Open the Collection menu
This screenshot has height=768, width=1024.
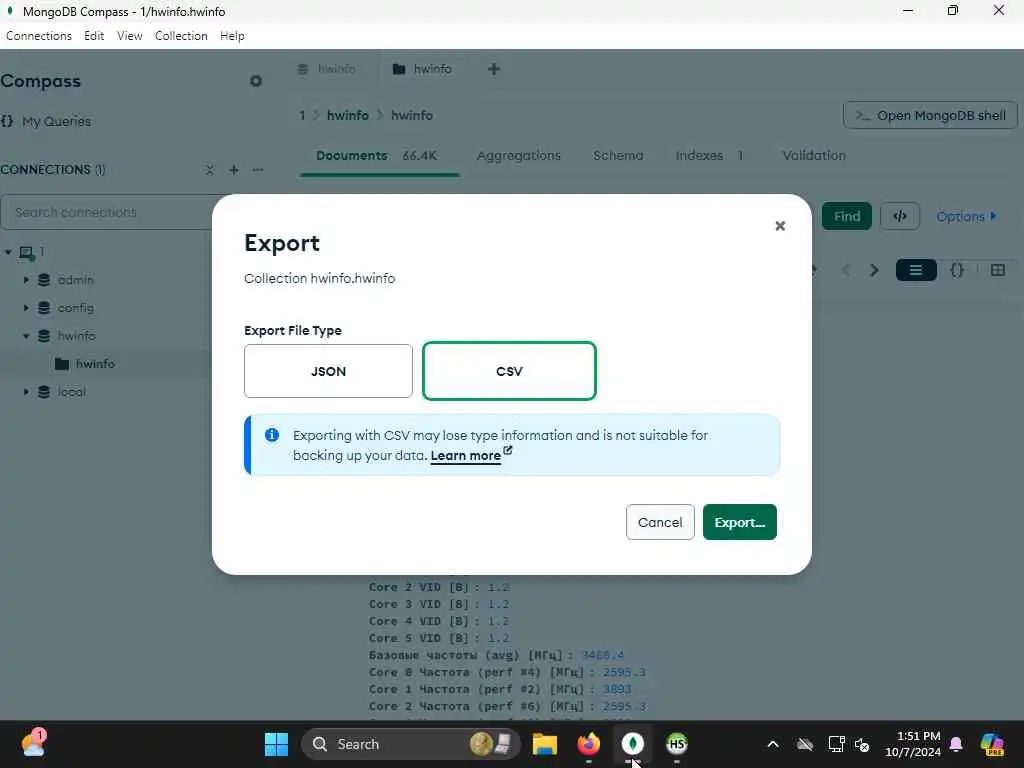coord(181,36)
